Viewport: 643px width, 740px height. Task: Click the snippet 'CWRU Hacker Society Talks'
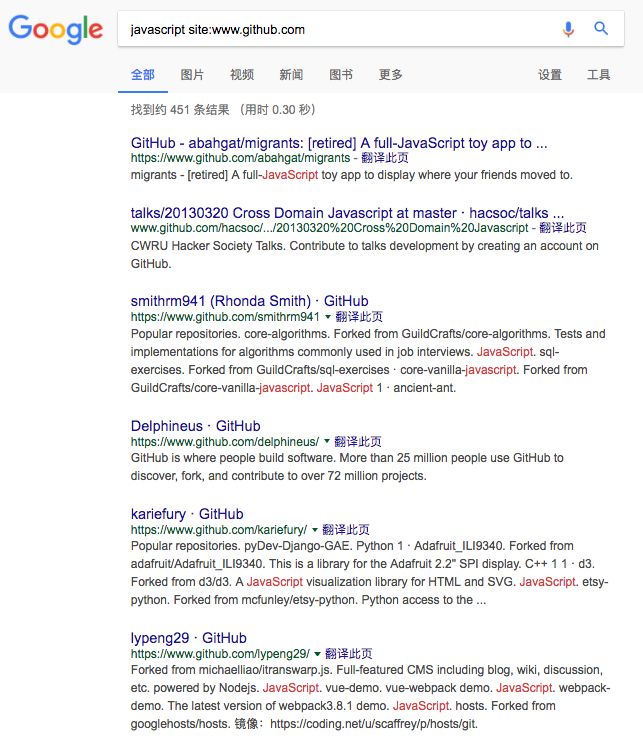pyautogui.click(x=208, y=246)
